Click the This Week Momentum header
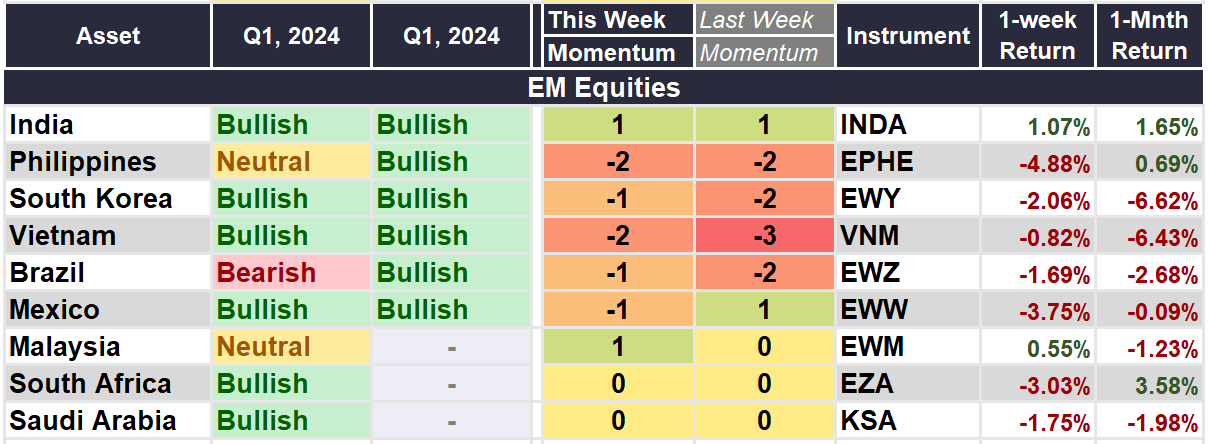The height and width of the screenshot is (444, 1209). click(x=619, y=36)
